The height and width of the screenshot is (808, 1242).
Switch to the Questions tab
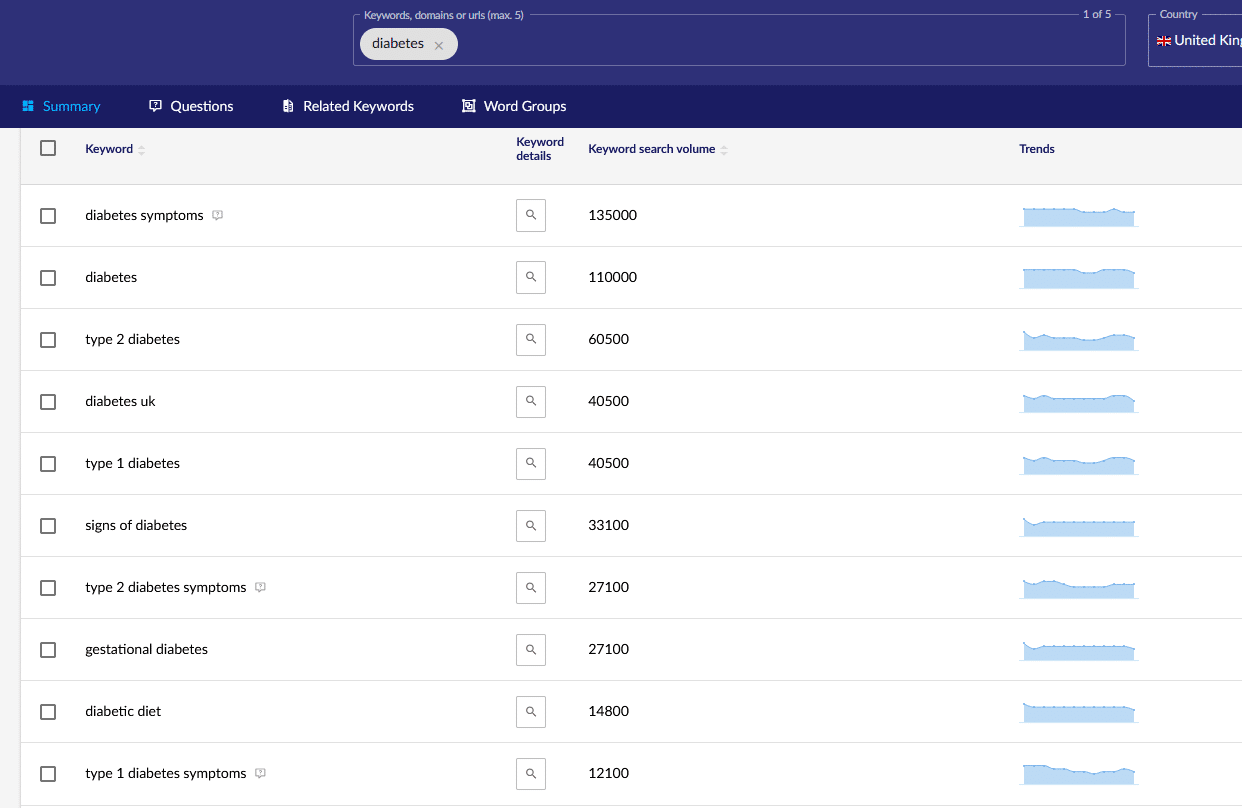tap(191, 106)
